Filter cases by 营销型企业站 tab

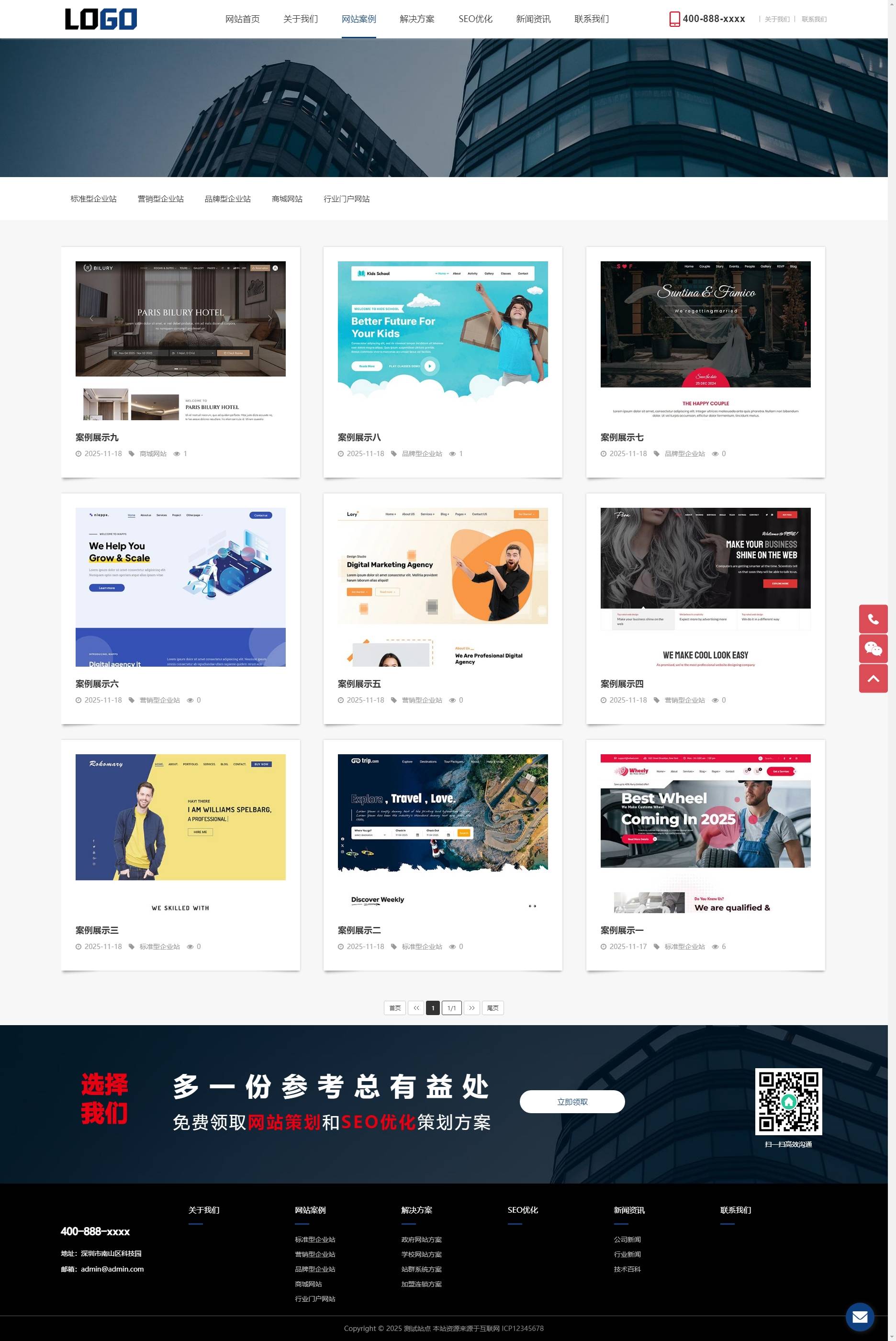(x=160, y=199)
